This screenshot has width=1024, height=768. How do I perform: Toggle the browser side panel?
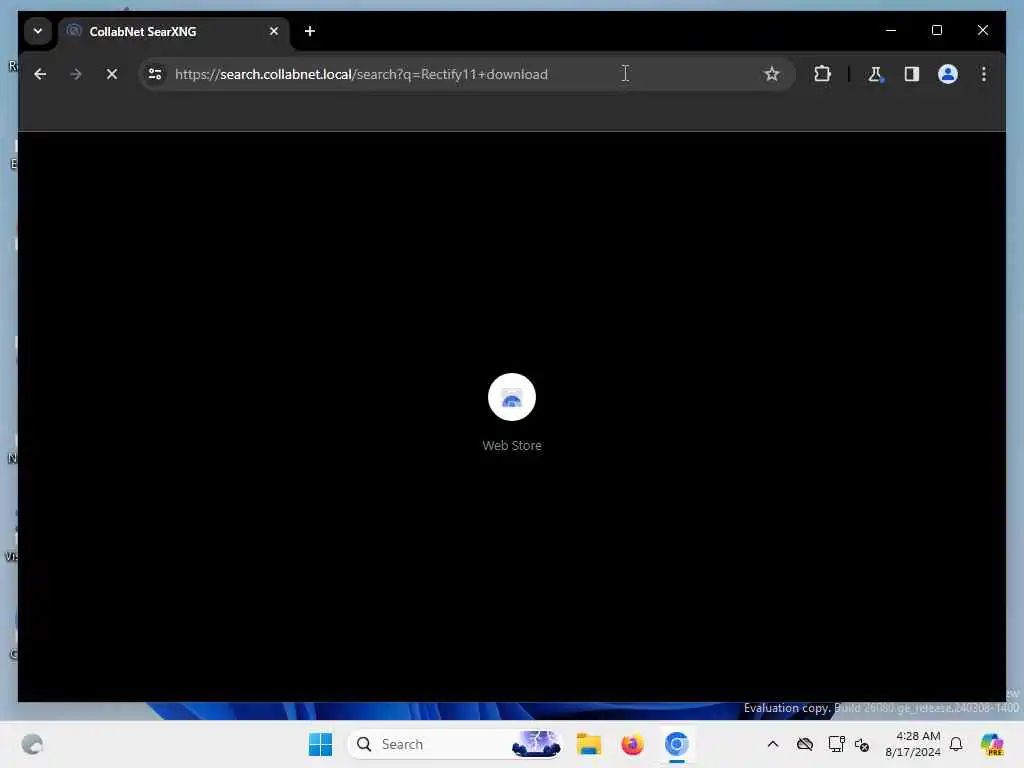click(x=912, y=74)
